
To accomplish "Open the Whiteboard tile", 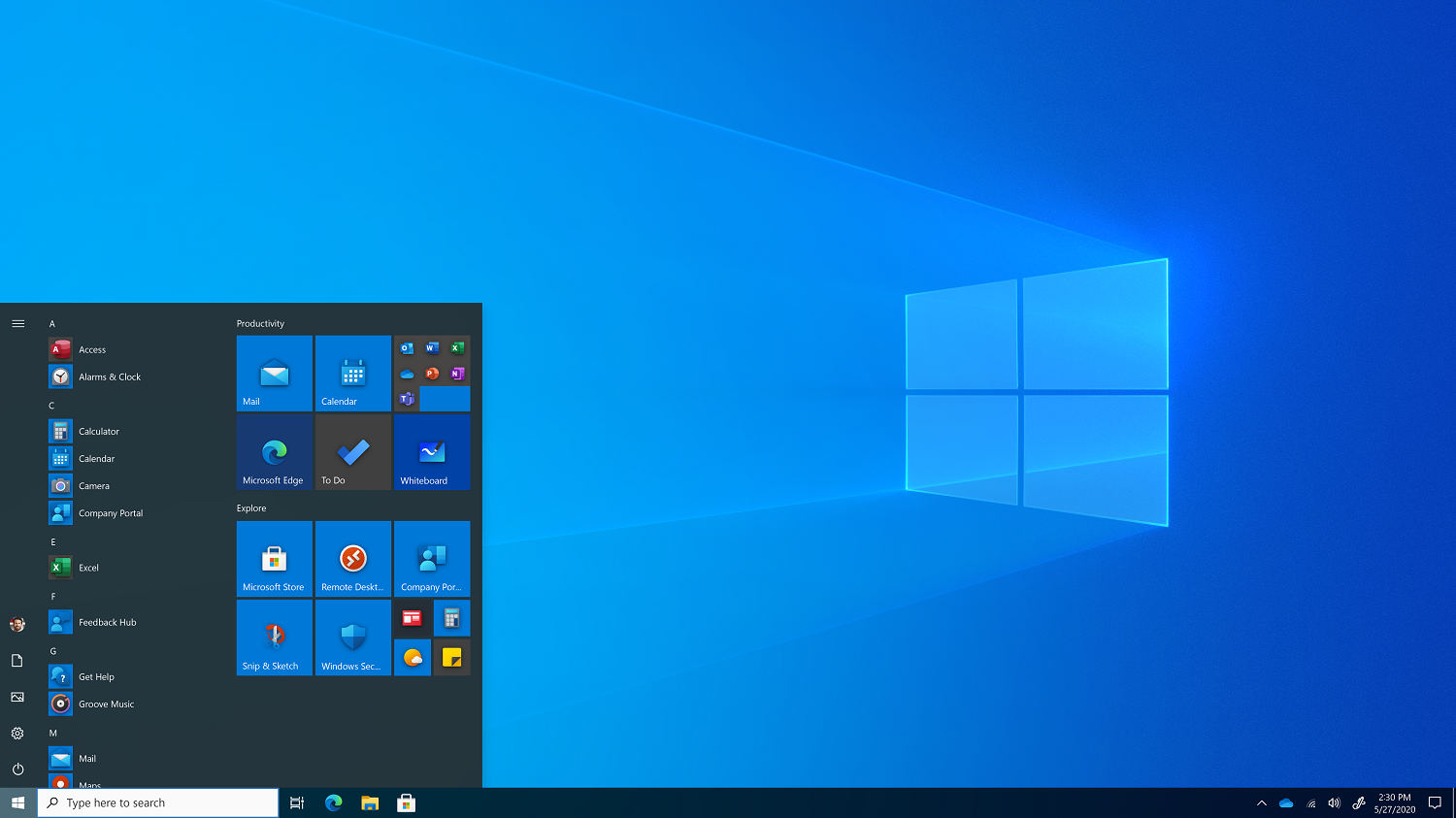I will click(x=432, y=452).
